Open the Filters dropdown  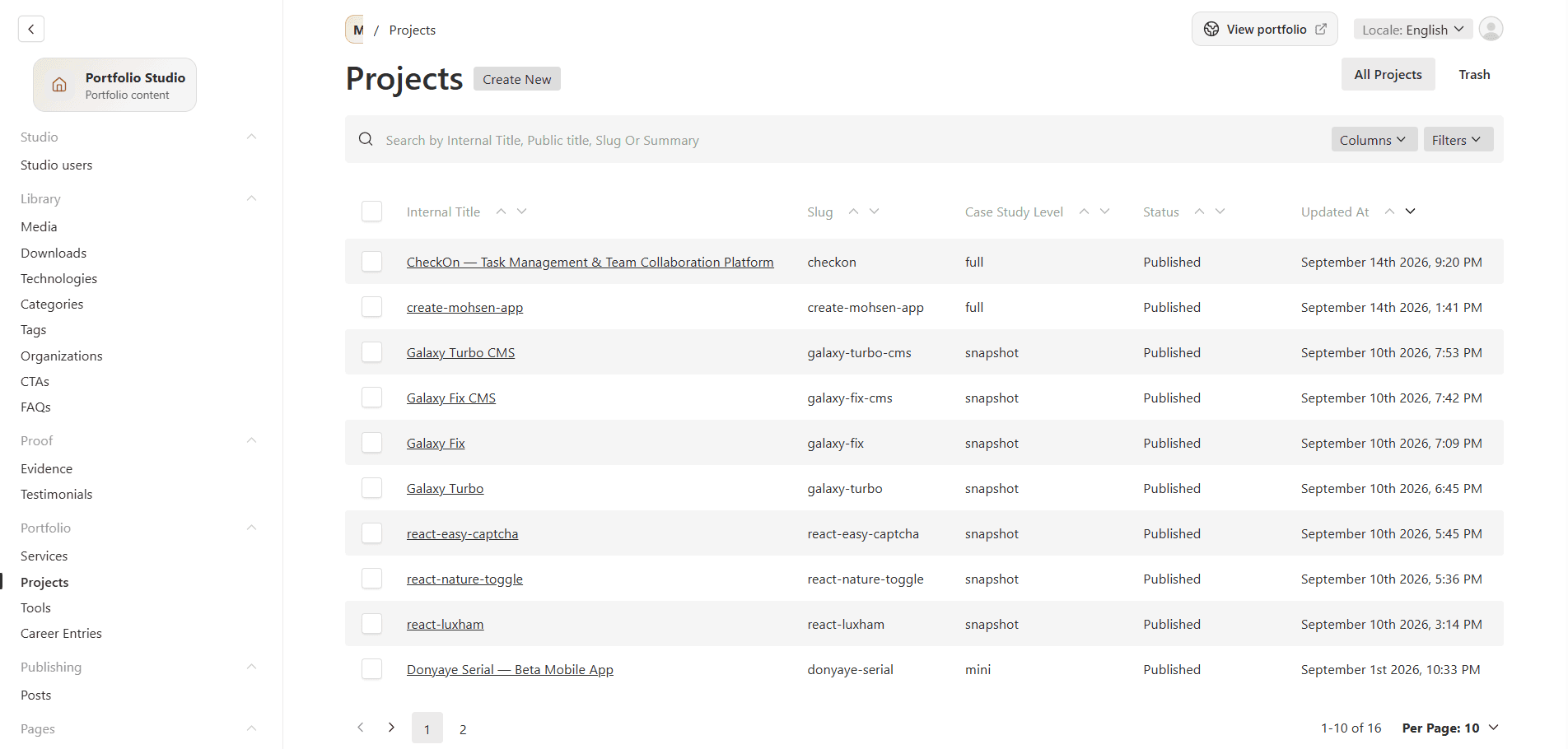[1458, 140]
